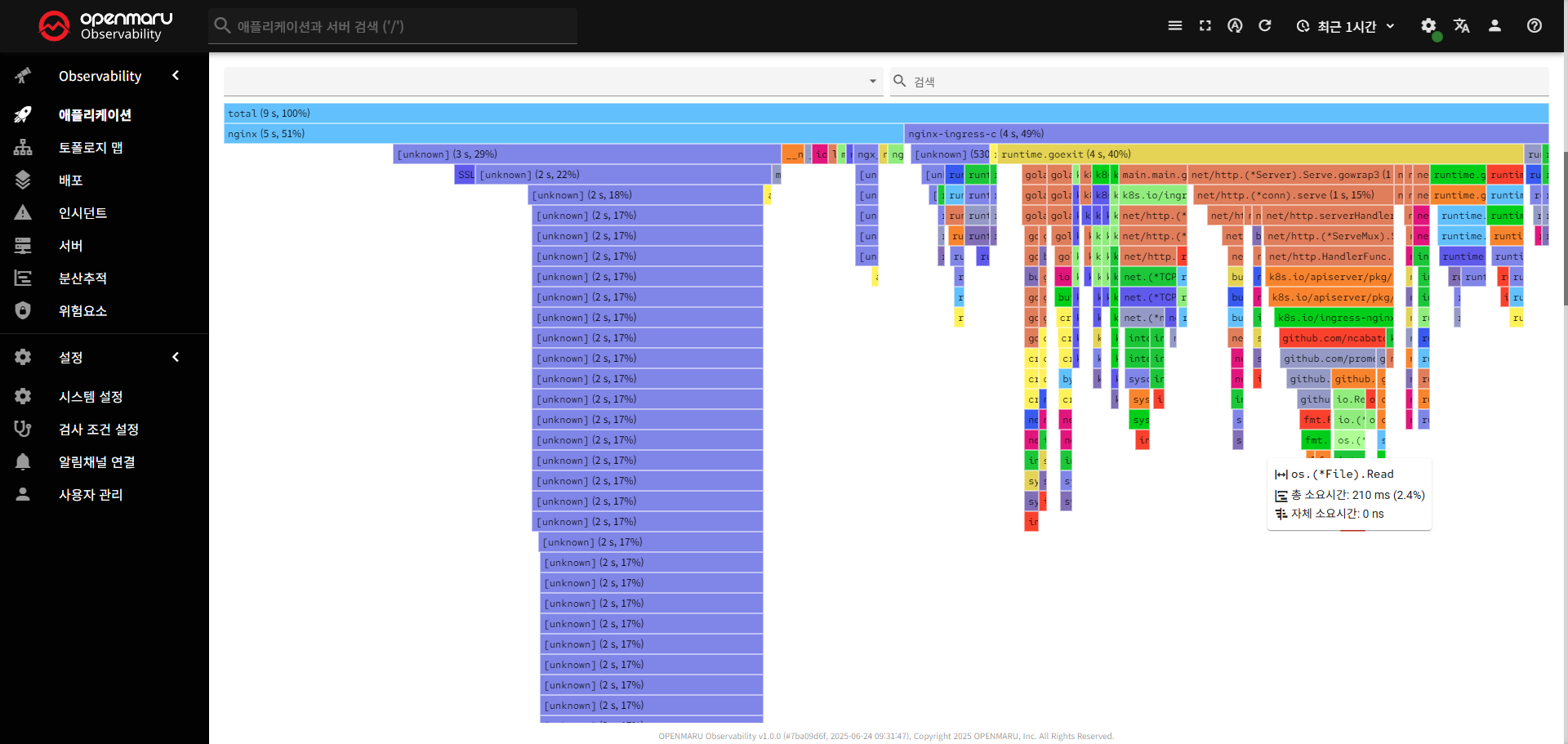1568x744 pixels.
Task: Open the user account icon
Action: 1495,26
